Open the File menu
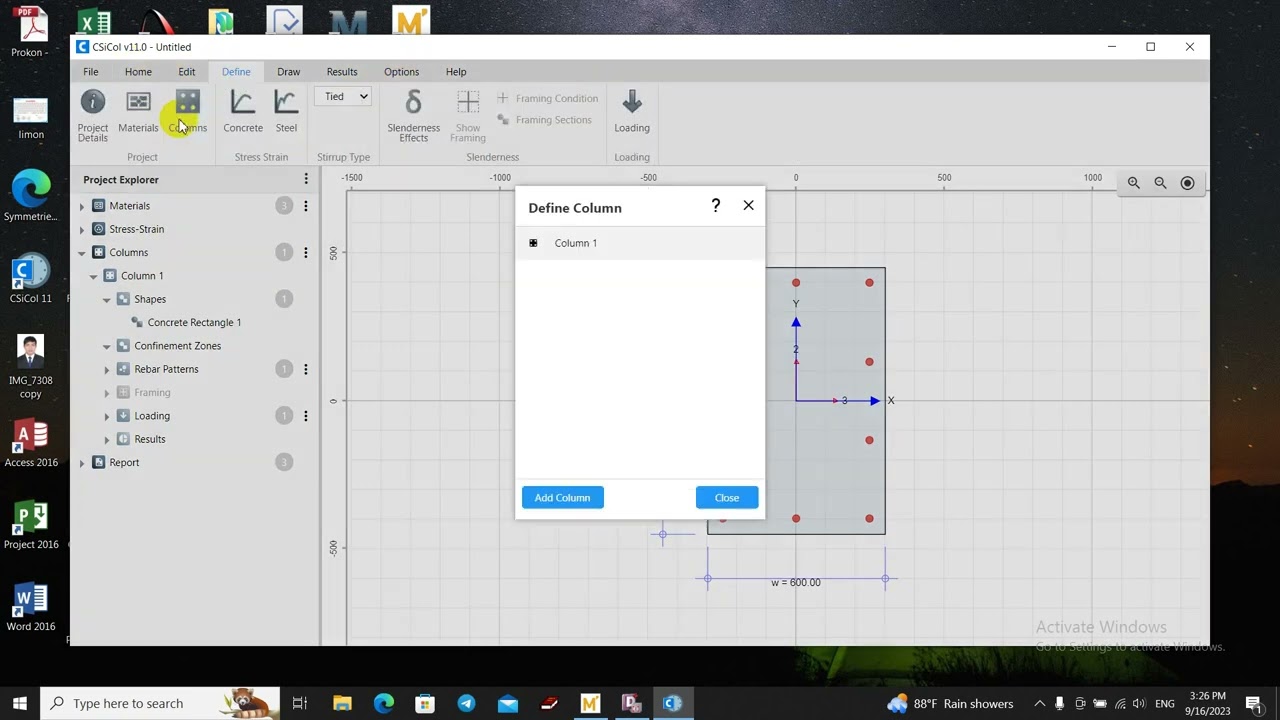Screen dimensions: 1280x720 [91, 72]
